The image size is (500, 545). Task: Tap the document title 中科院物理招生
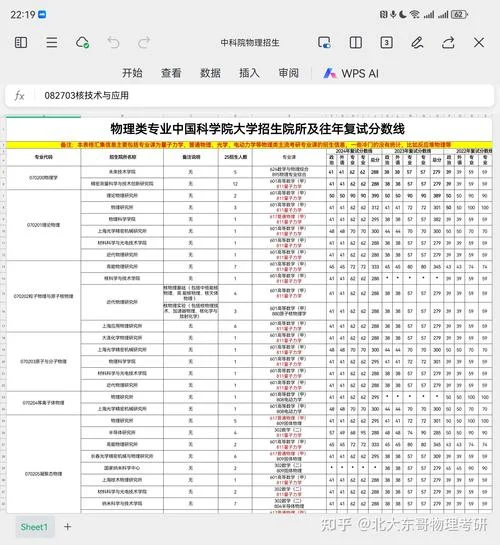tap(250, 43)
